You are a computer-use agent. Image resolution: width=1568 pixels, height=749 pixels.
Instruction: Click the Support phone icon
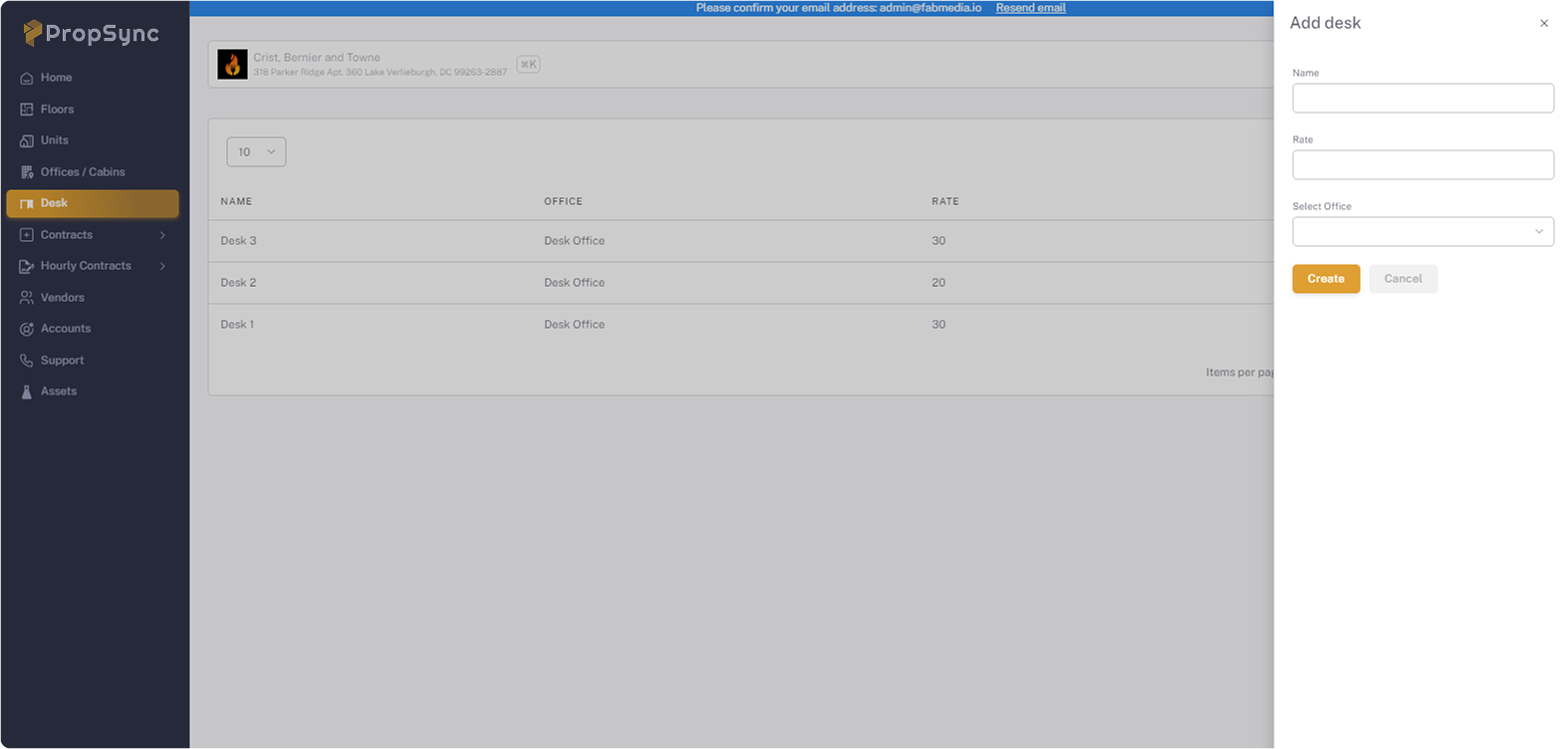(27, 361)
